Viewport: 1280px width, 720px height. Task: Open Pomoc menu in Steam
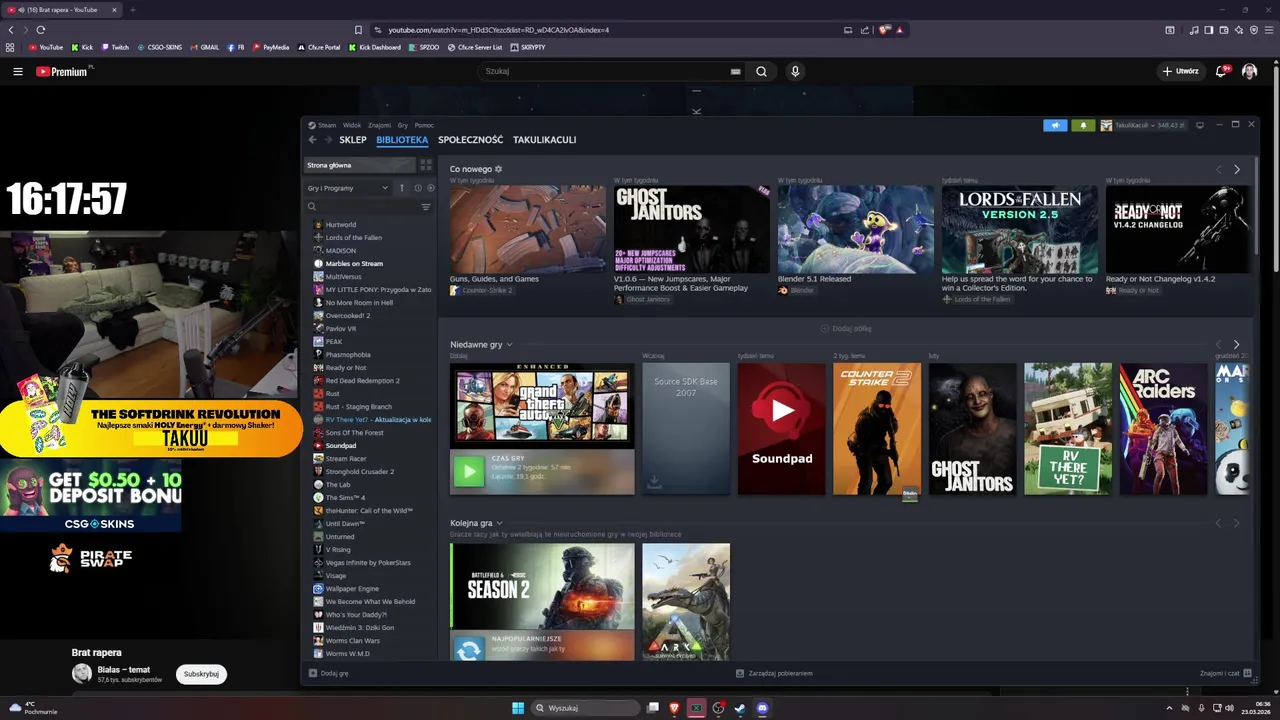[424, 125]
